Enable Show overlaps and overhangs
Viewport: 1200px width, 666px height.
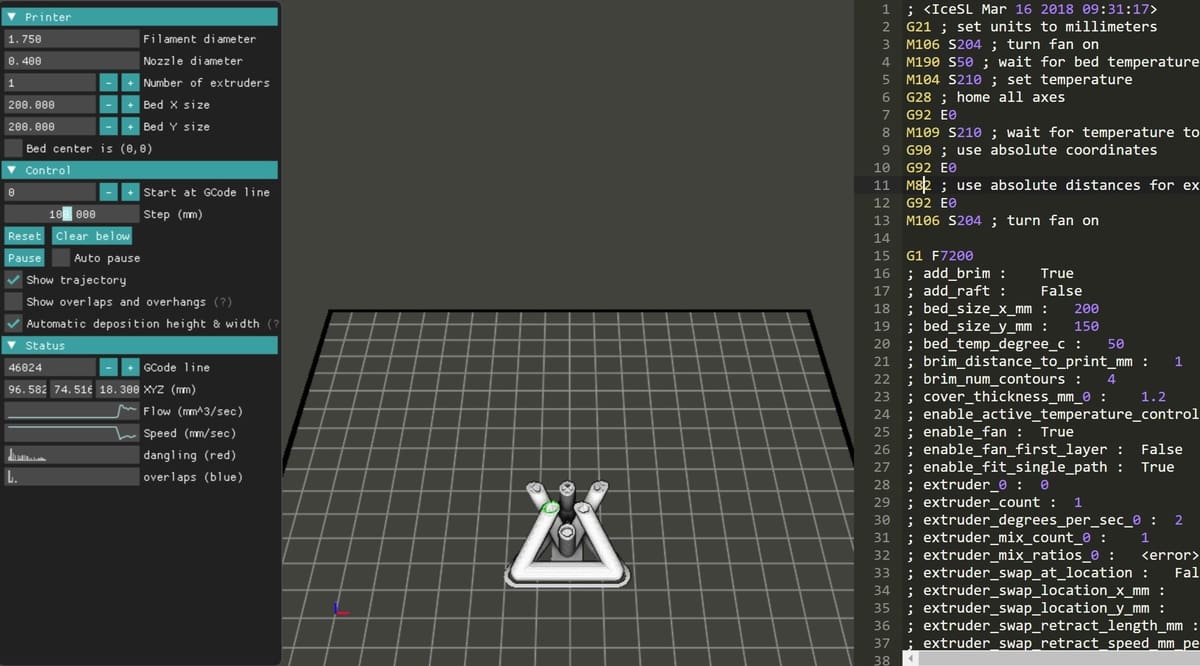click(x=14, y=302)
